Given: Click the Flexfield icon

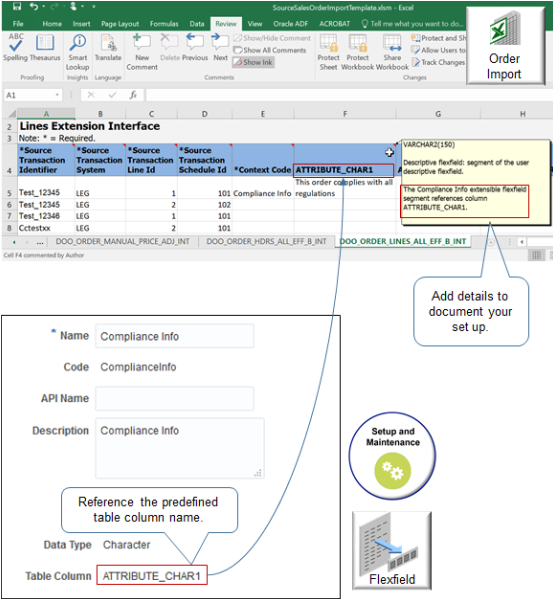Looking at the screenshot, I should pyautogui.click(x=392, y=551).
